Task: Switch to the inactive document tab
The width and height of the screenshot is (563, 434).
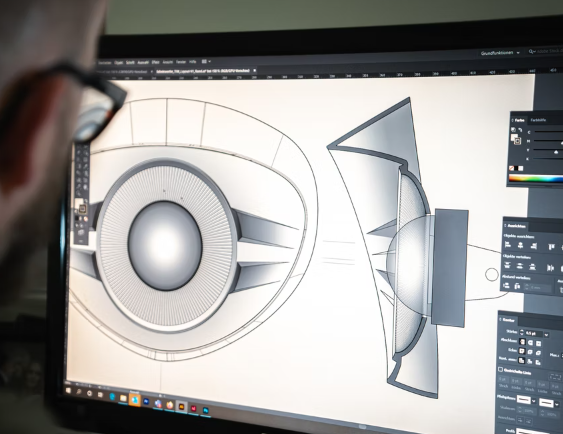Action: (122, 72)
